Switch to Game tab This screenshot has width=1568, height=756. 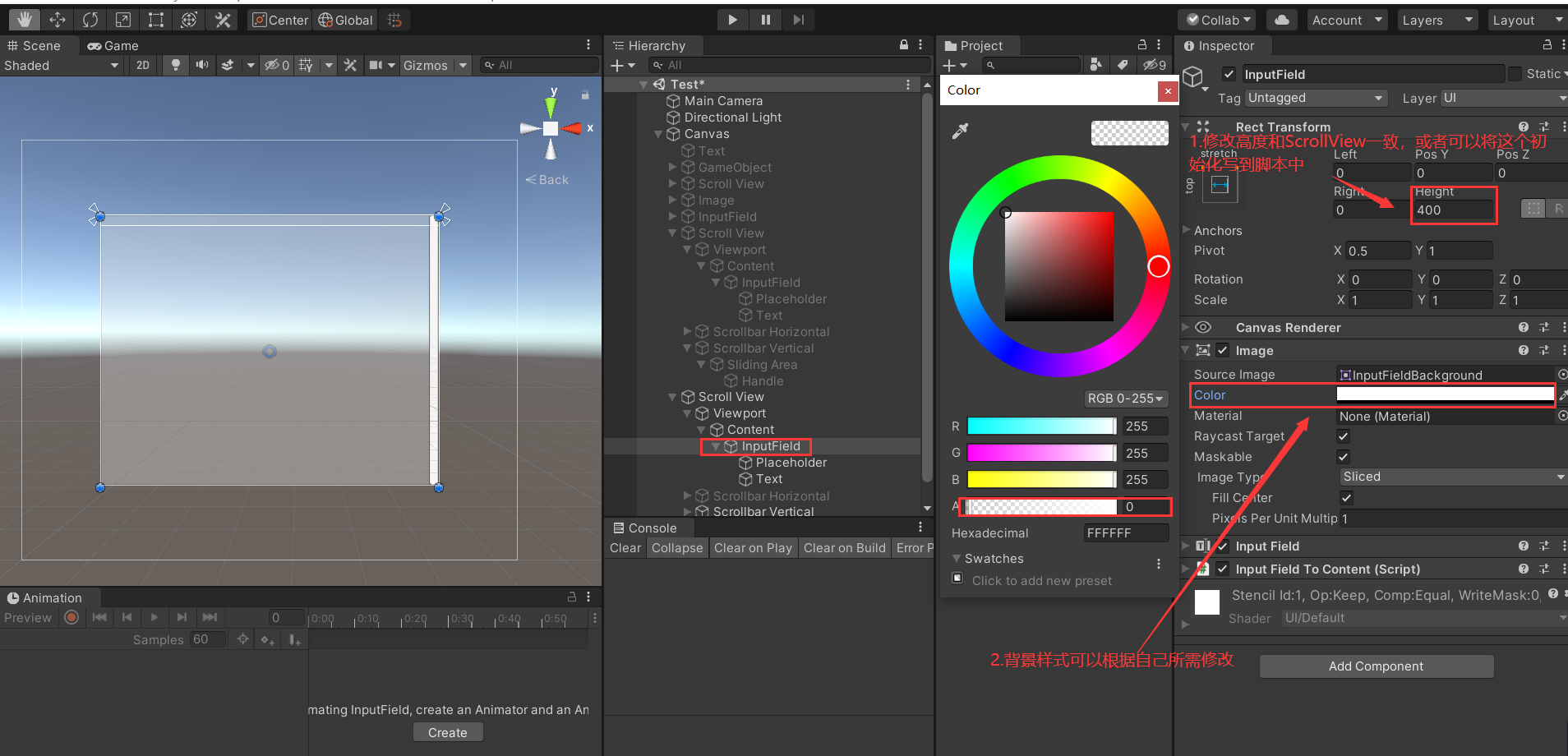113,45
